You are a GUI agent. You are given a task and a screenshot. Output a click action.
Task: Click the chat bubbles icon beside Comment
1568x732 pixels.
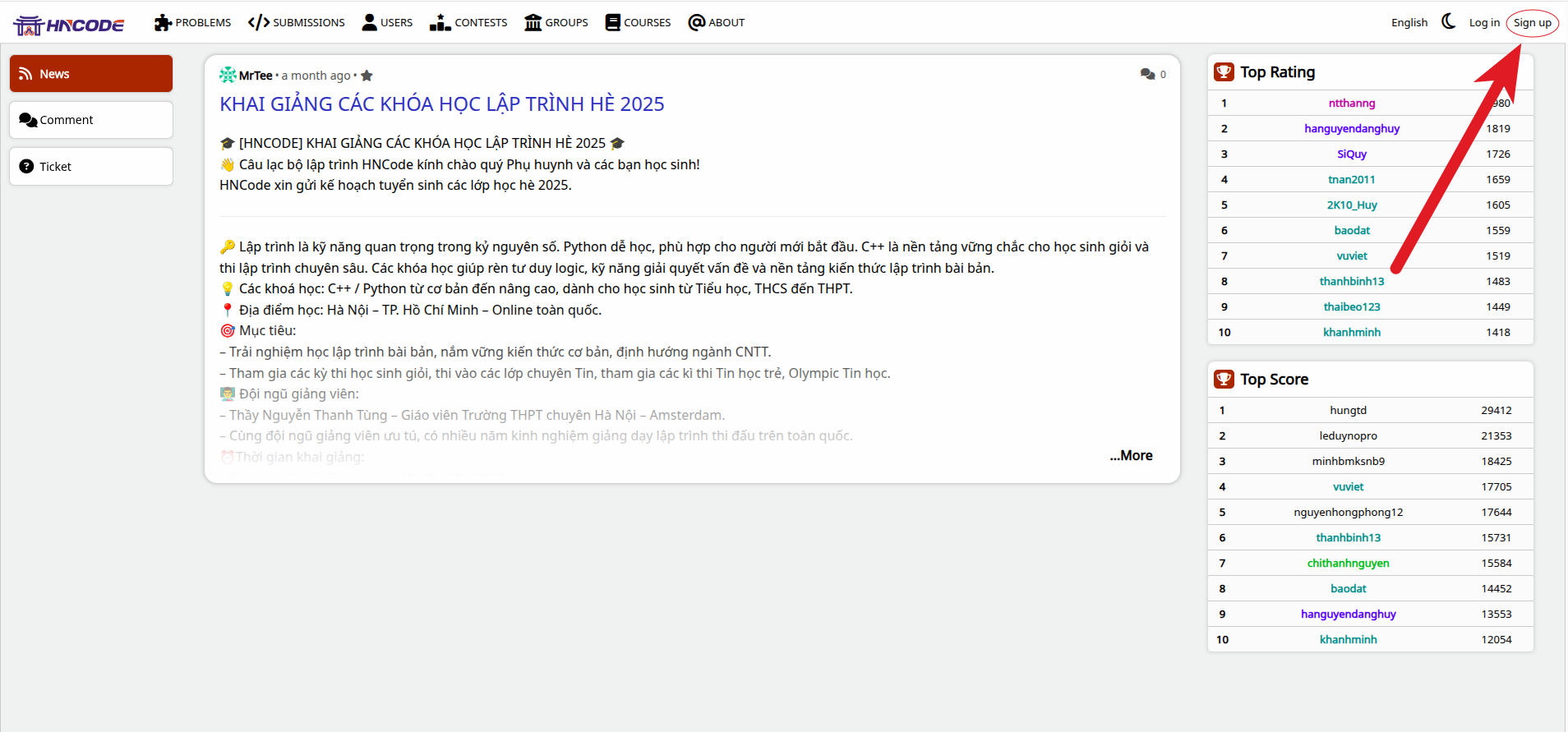coord(28,120)
